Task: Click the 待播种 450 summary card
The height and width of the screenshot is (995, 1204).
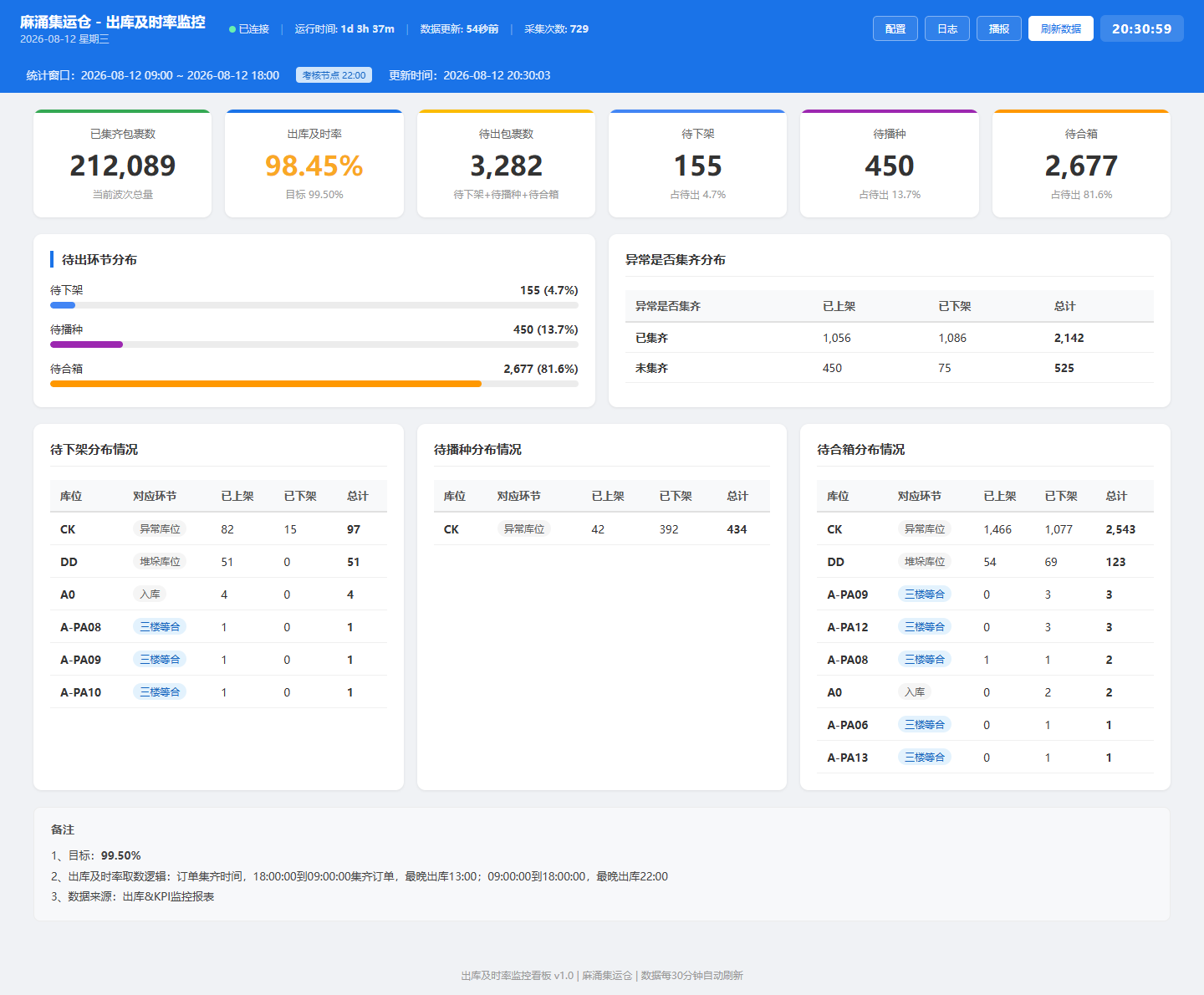Action: (x=890, y=164)
